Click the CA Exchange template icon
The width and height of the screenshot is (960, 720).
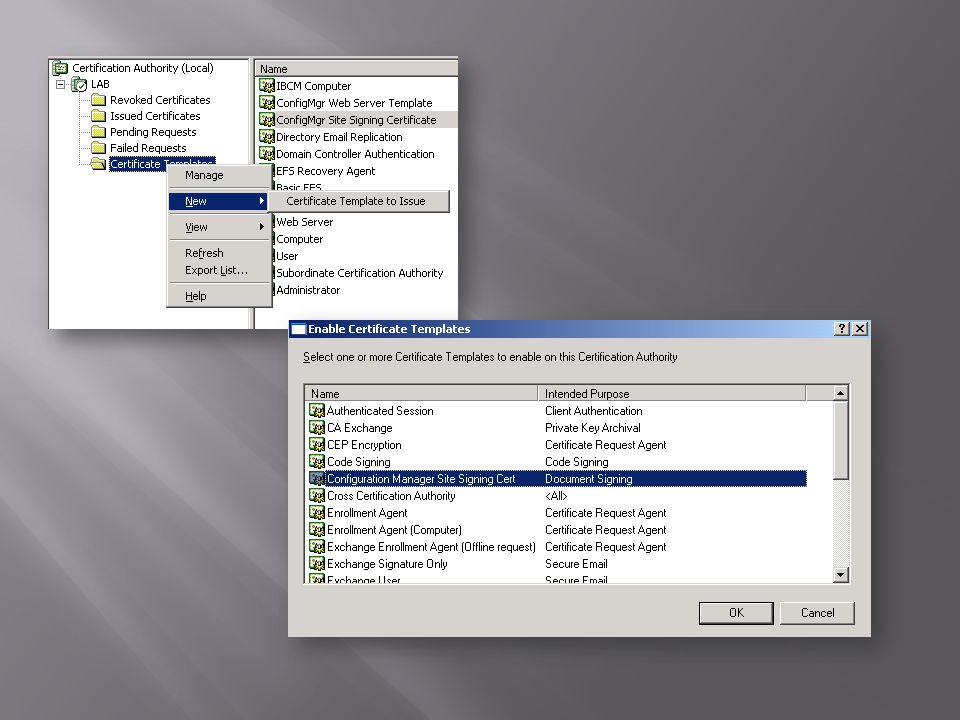click(x=317, y=428)
